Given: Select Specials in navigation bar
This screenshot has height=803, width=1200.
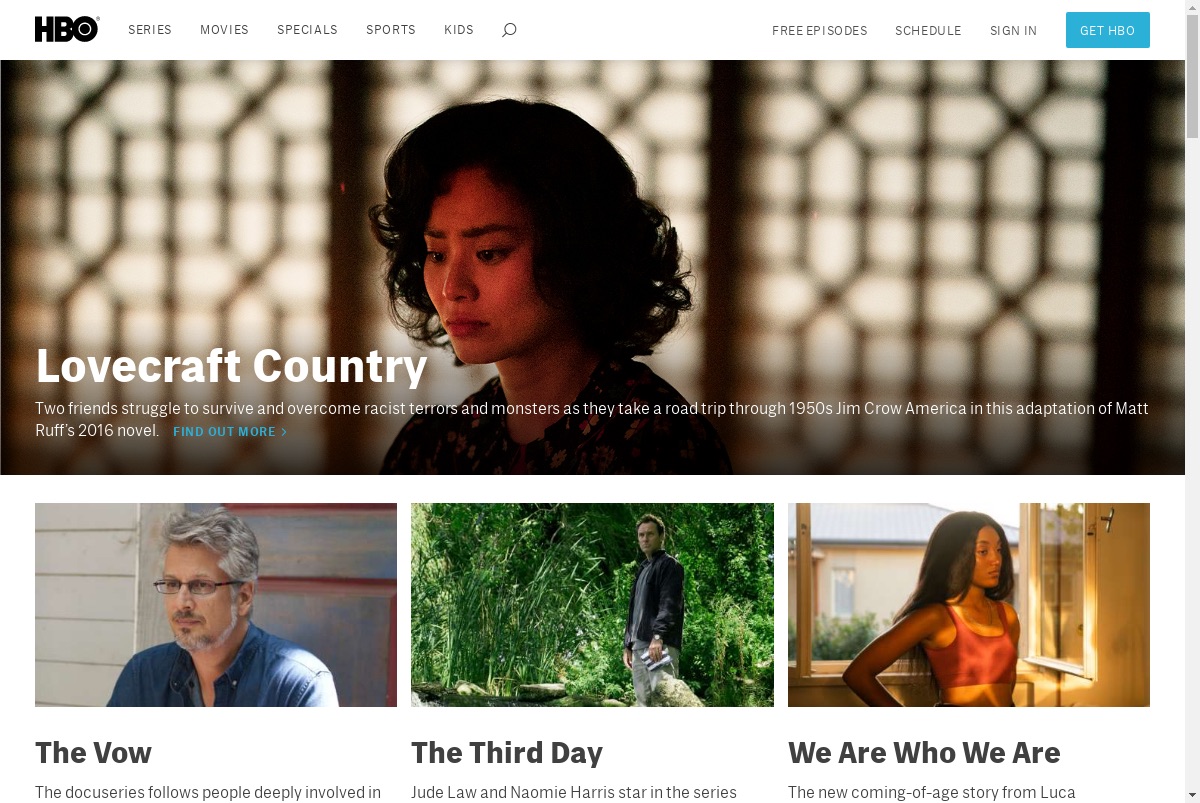Looking at the screenshot, I should click(307, 30).
